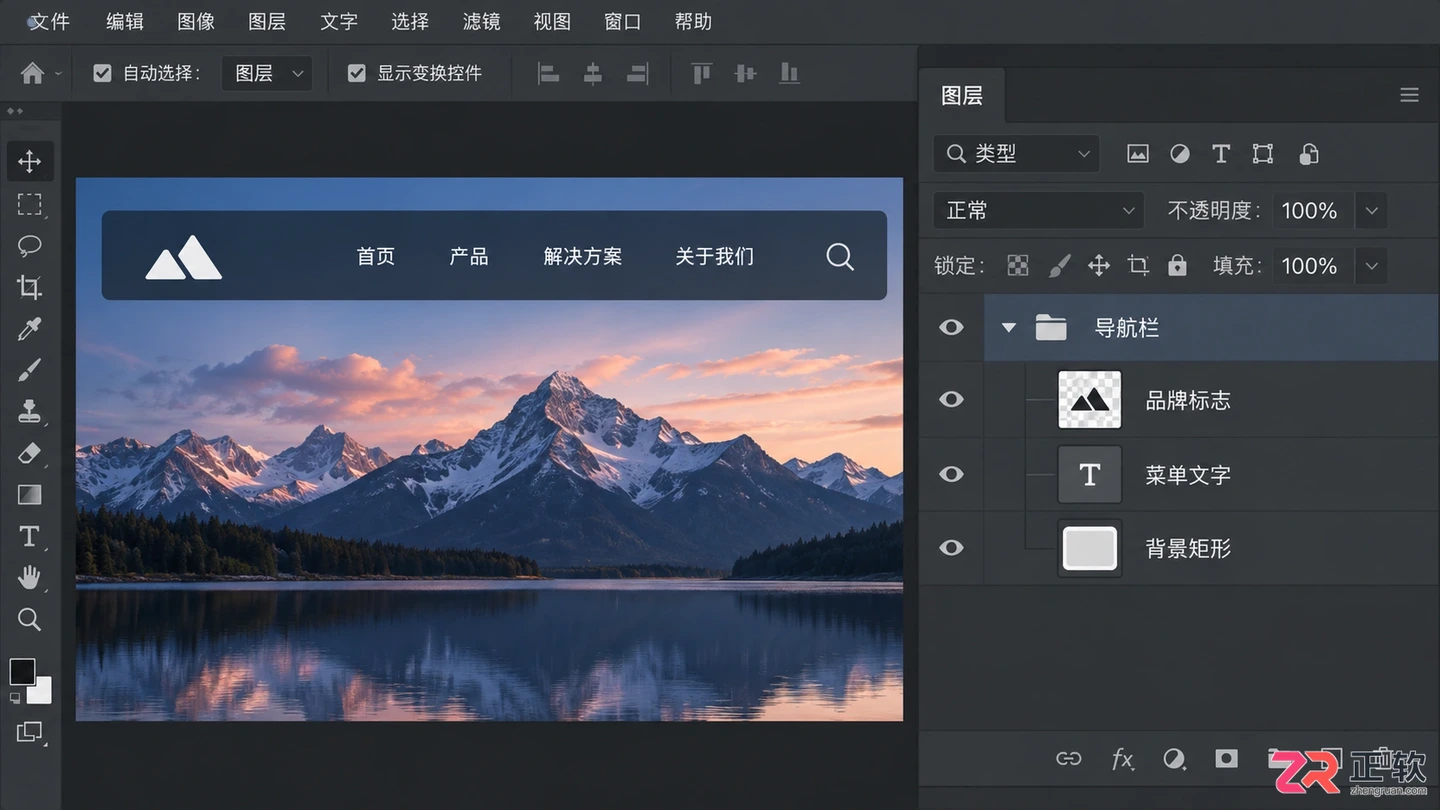The width and height of the screenshot is (1440, 810).
Task: Link layers icon at panel bottom
Action: [x=1068, y=759]
